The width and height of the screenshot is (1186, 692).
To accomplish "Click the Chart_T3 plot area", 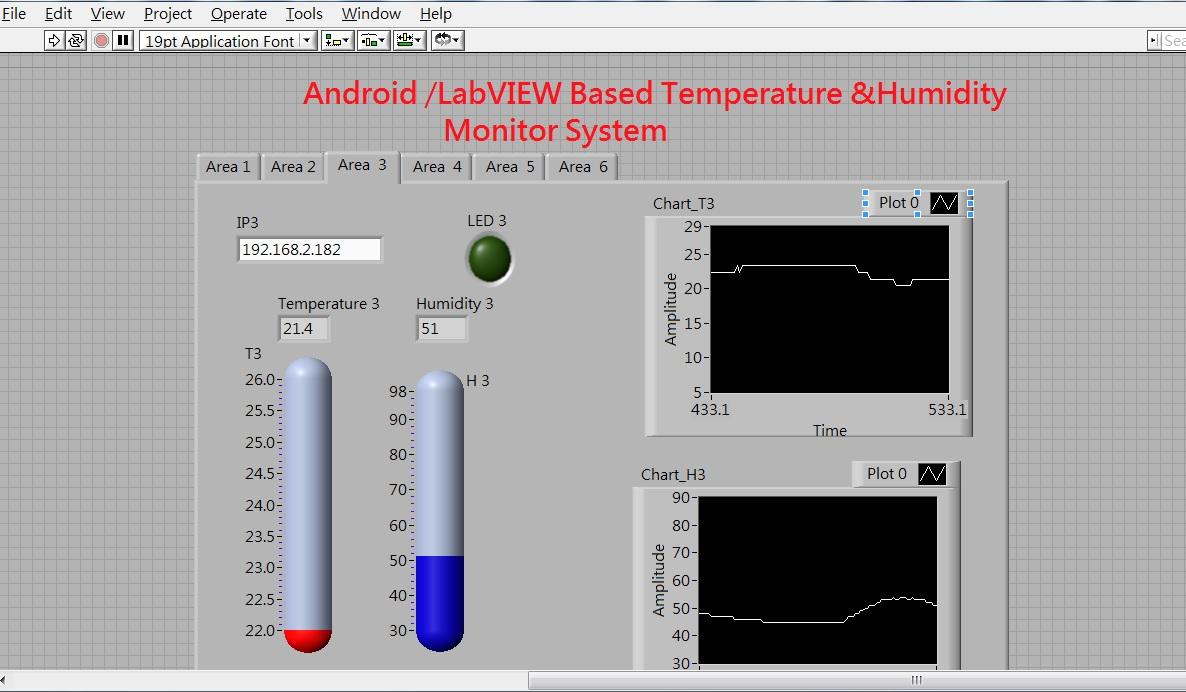I will pos(830,309).
